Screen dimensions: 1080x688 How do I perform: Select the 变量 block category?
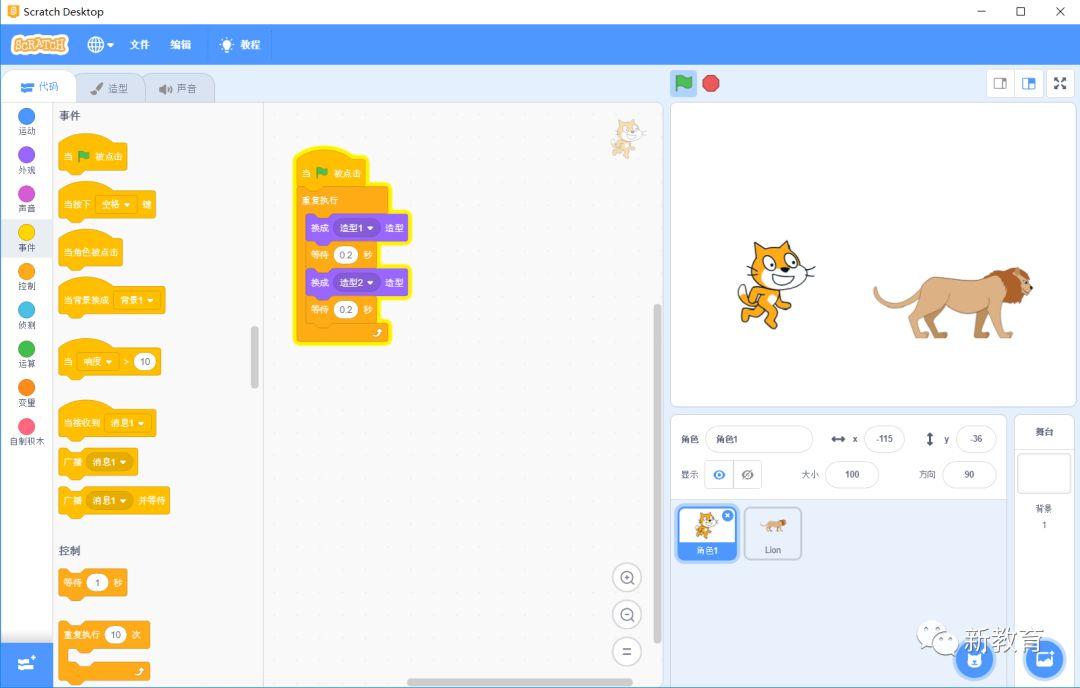(x=26, y=393)
